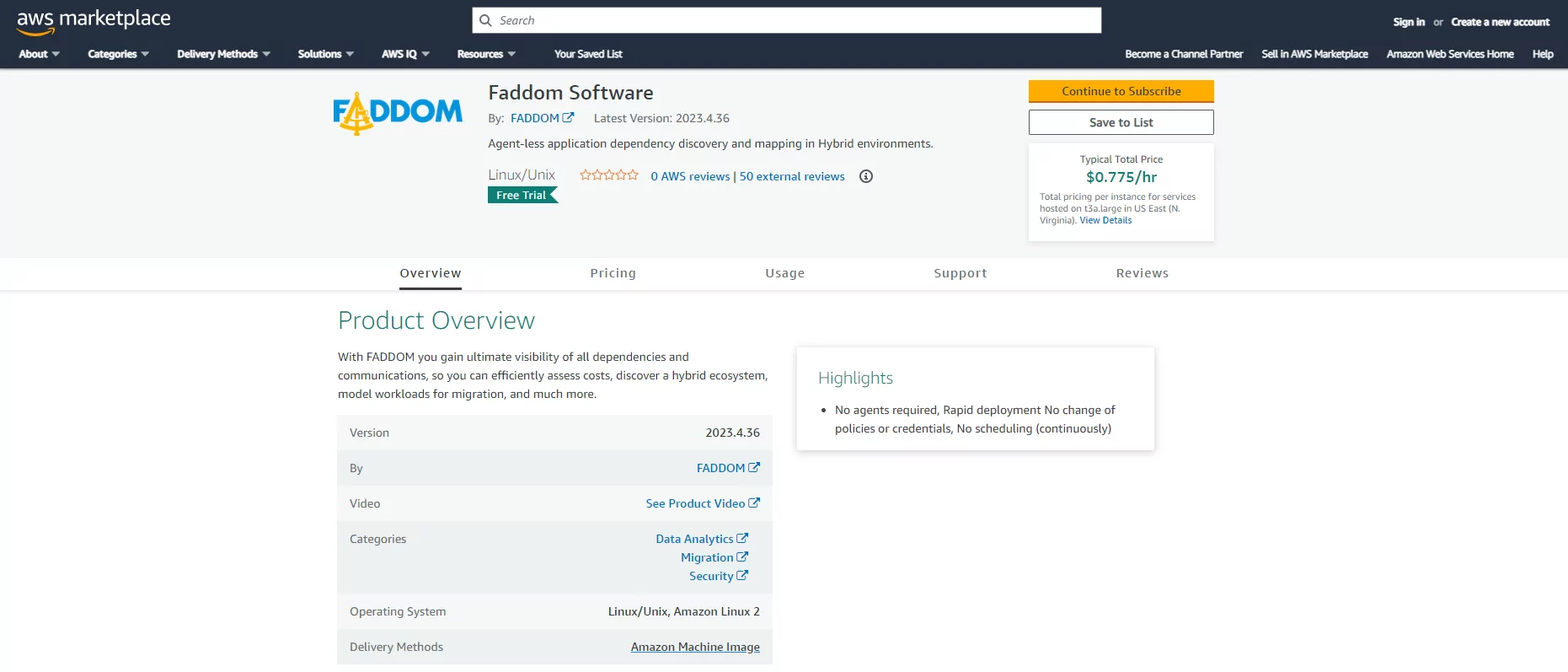Click the external link icon next to FADDOM seller

(569, 118)
